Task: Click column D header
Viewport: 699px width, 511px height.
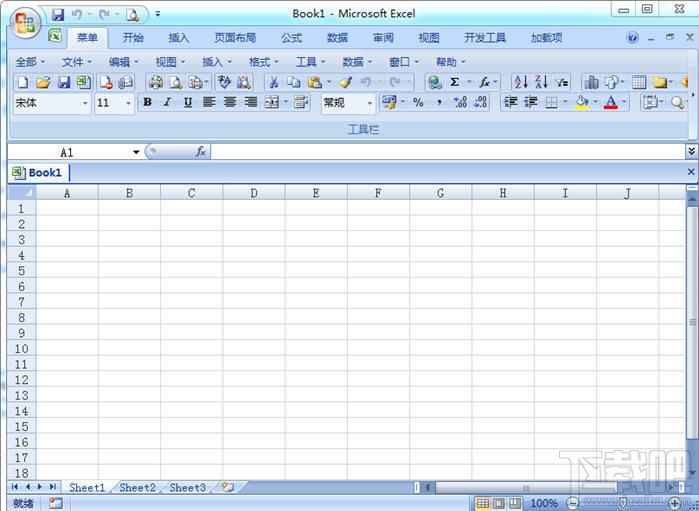Action: click(254, 193)
